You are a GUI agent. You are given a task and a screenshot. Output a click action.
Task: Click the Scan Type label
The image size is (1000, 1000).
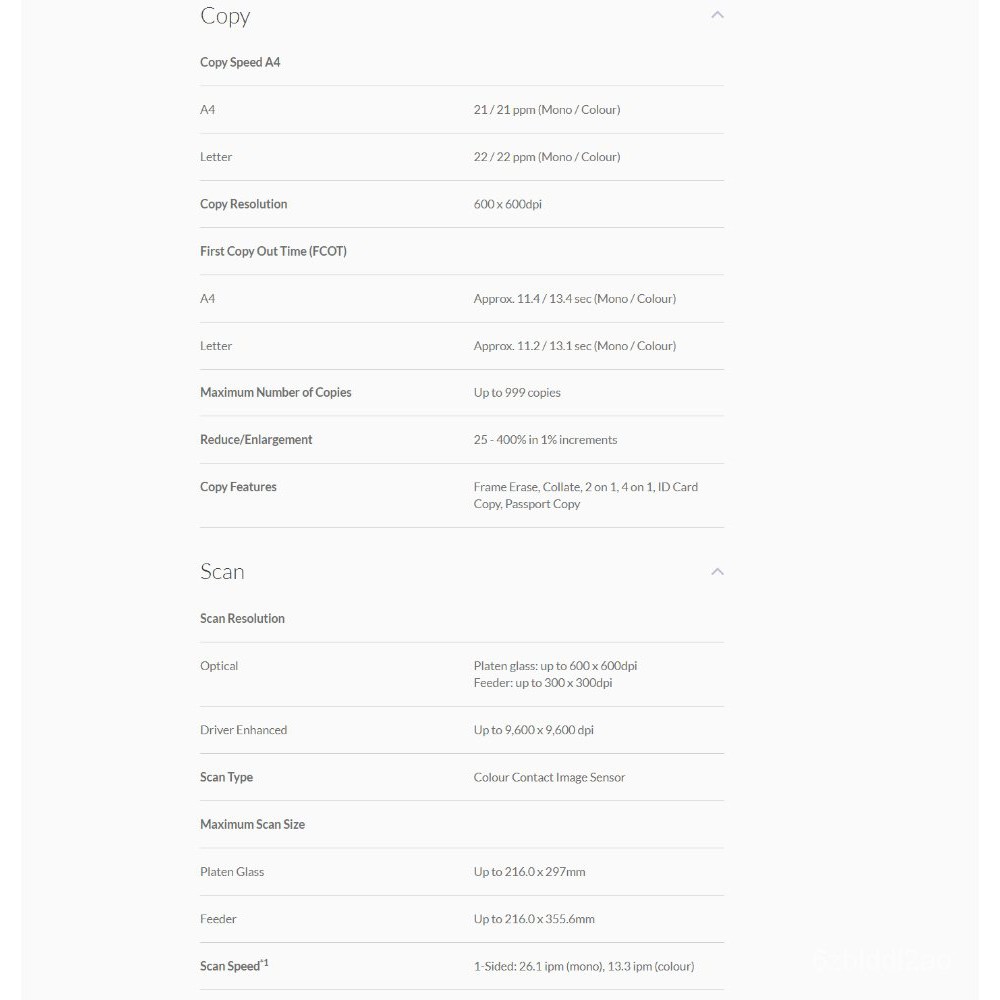tap(226, 777)
